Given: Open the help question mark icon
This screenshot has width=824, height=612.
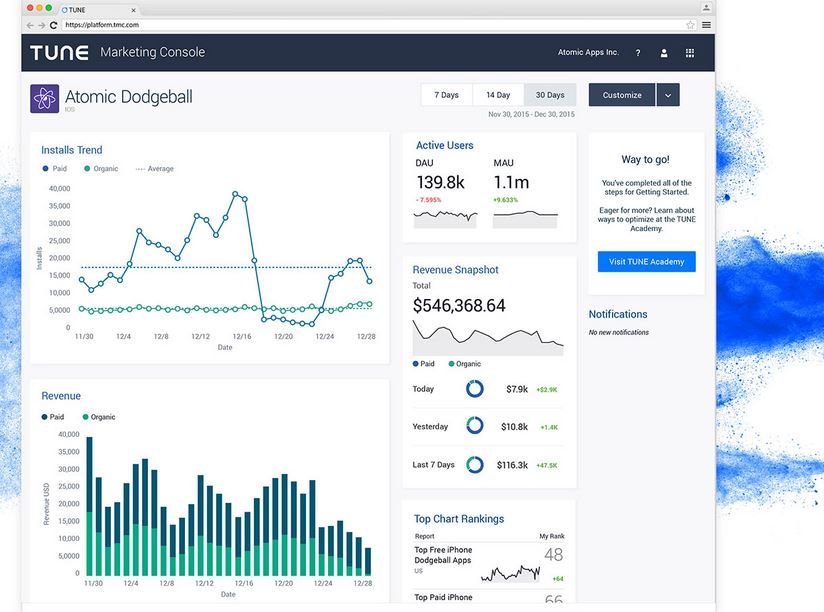Looking at the screenshot, I should pos(638,53).
